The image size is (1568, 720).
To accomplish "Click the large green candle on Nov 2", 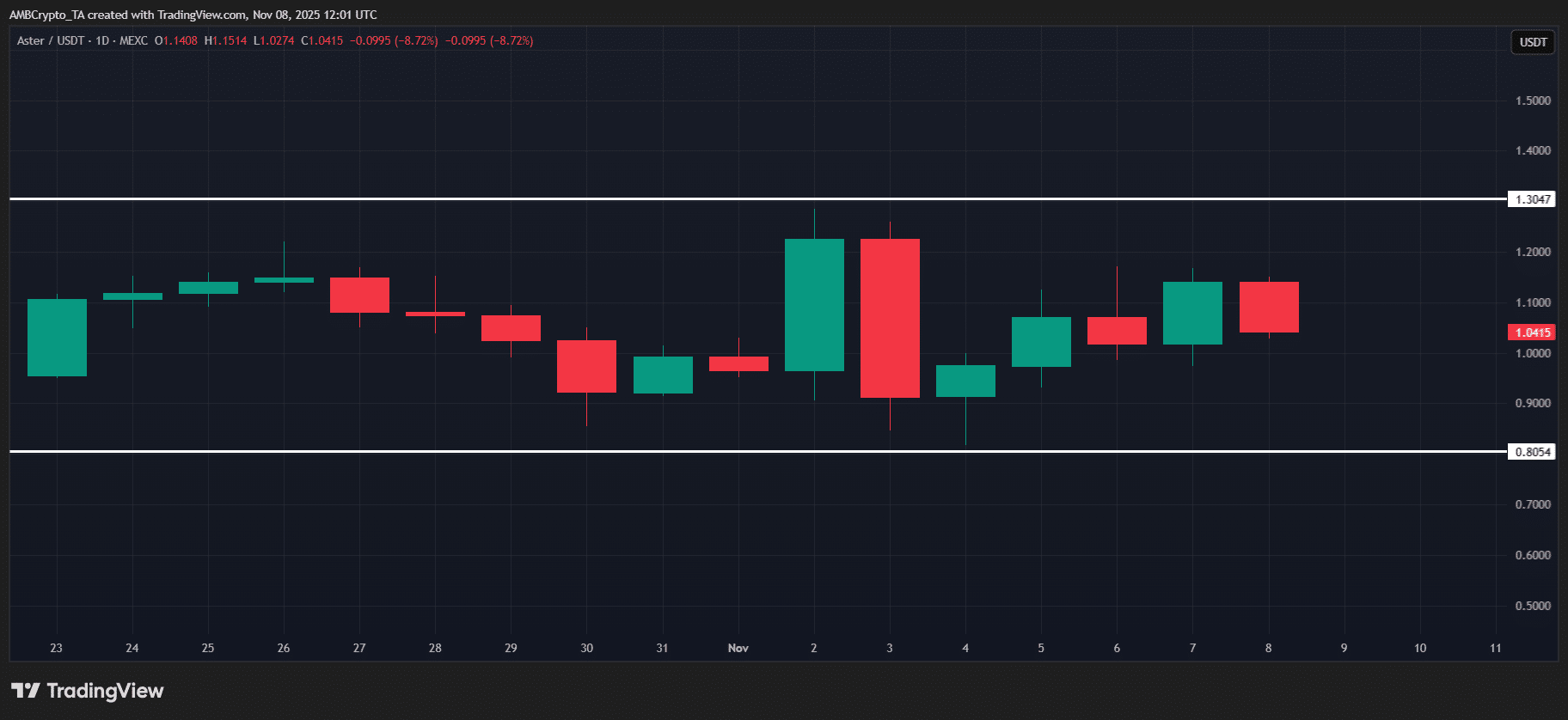I will (x=814, y=305).
